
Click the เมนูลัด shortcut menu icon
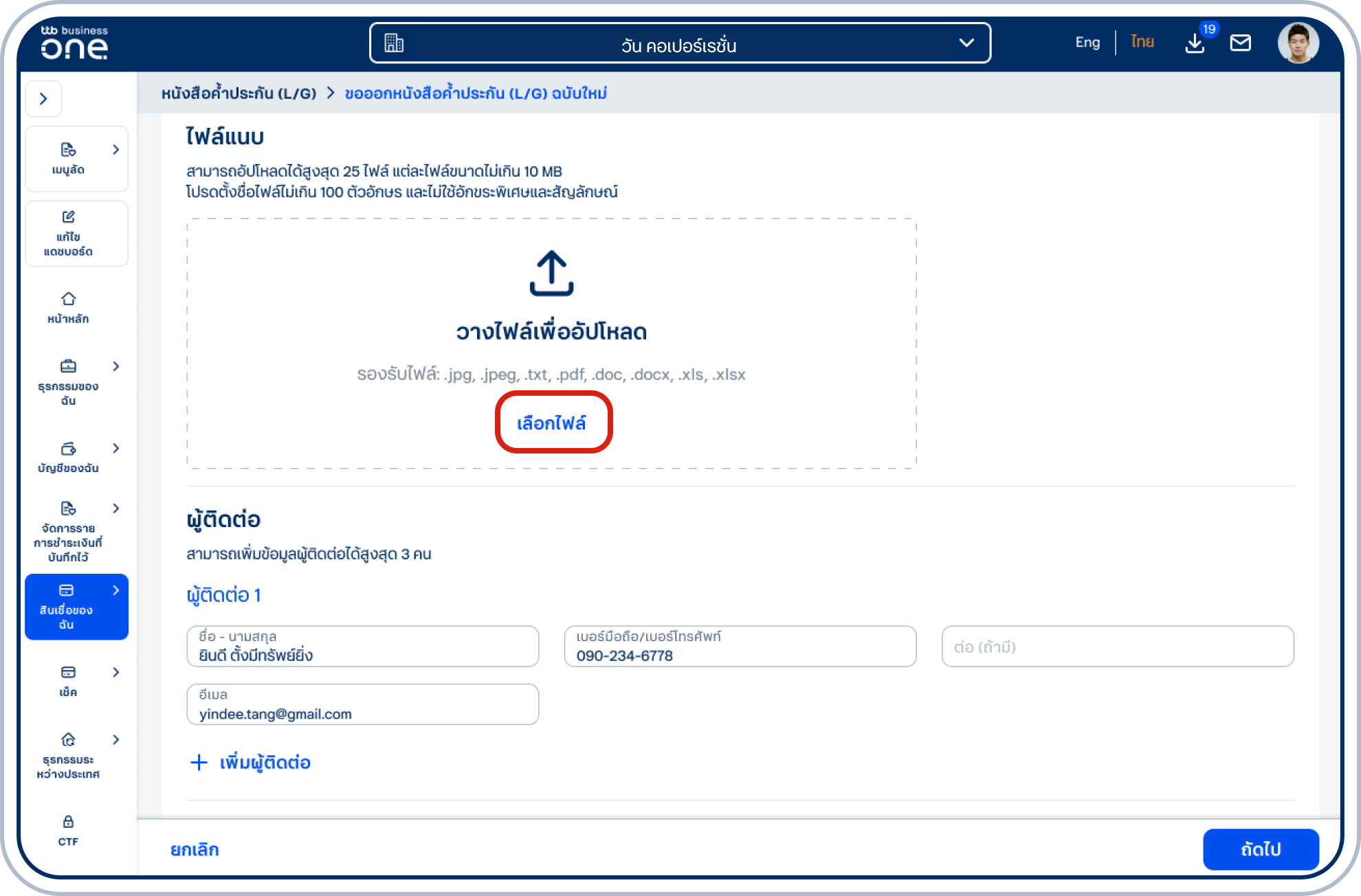pyautogui.click(x=68, y=150)
